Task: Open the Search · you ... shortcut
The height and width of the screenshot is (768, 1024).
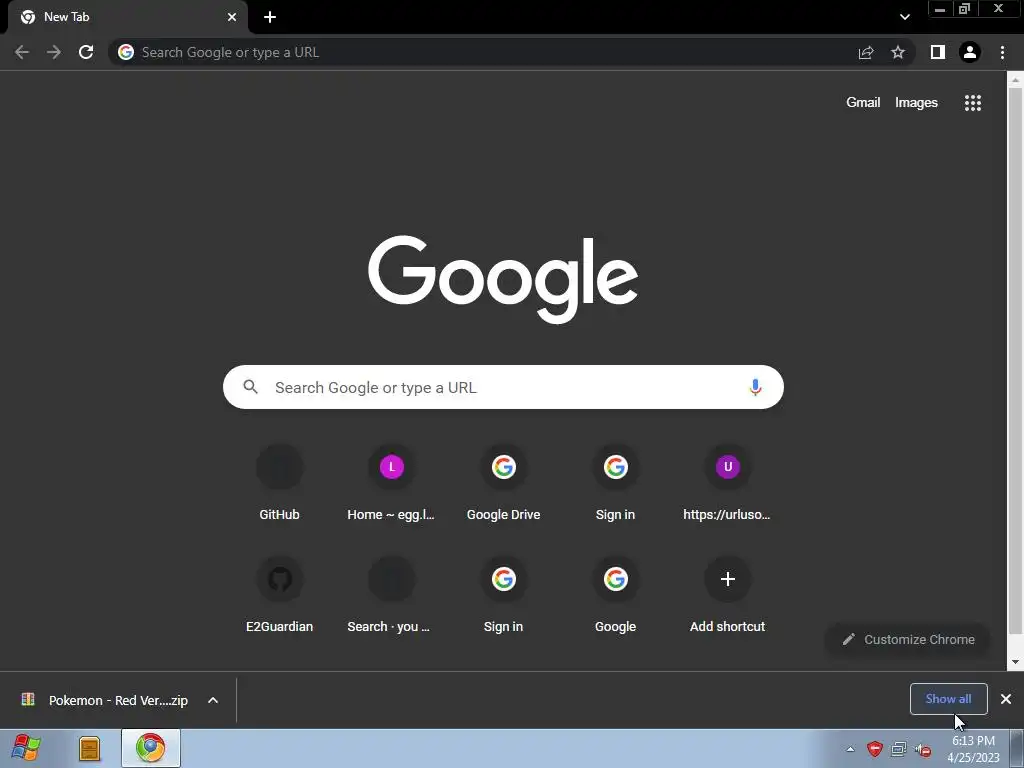Action: pyautogui.click(x=391, y=595)
